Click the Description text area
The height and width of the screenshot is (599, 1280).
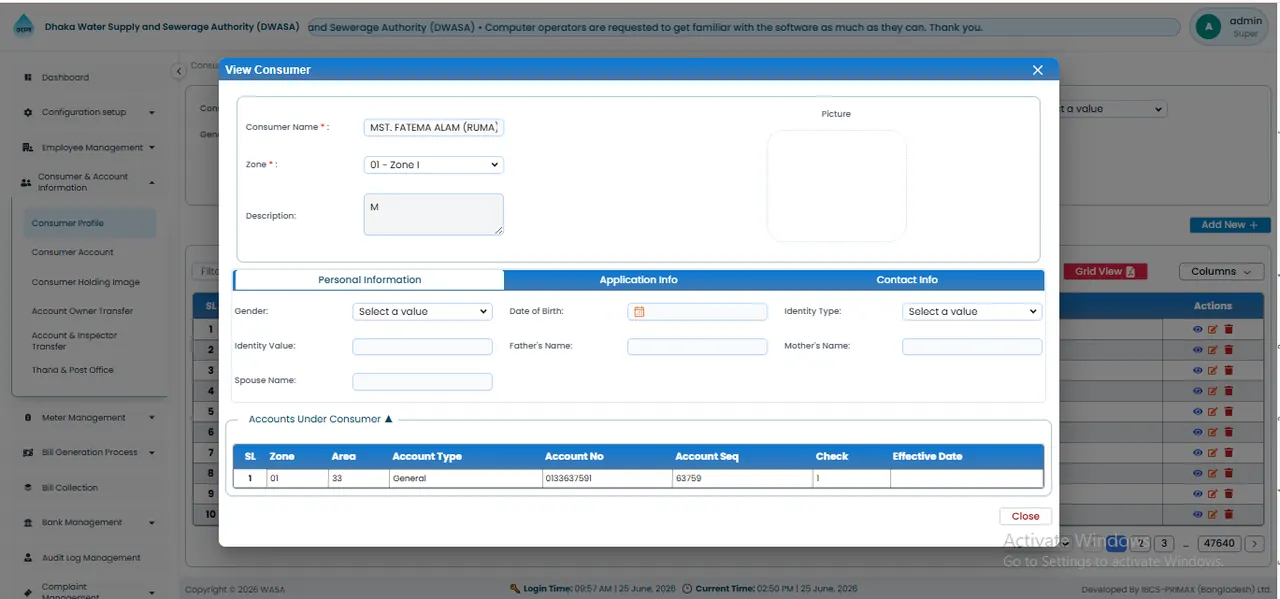(x=433, y=215)
